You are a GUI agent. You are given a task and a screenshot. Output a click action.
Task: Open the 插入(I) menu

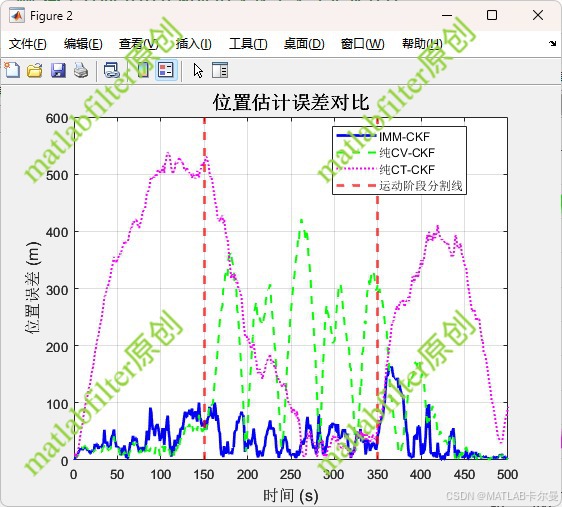pos(194,44)
